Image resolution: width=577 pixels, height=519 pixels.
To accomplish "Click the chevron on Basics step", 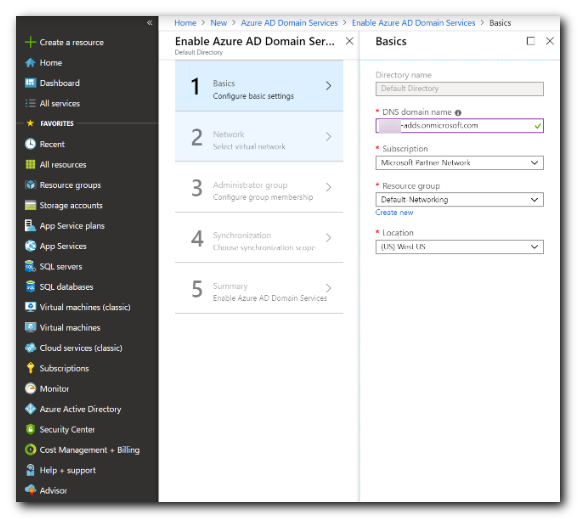I will click(x=329, y=86).
